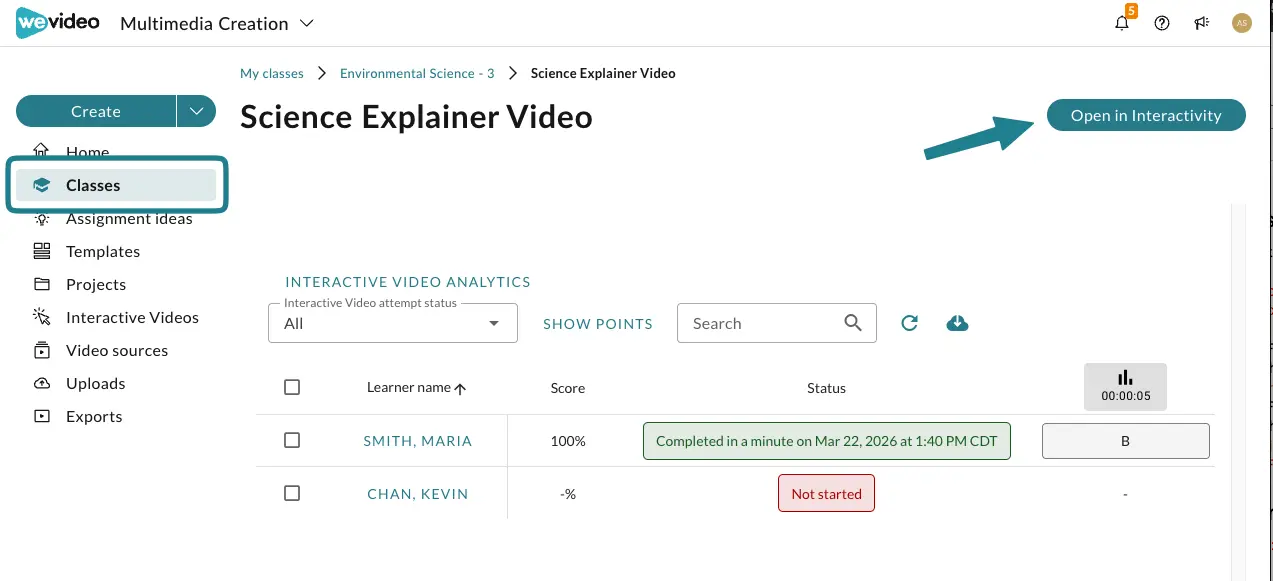Click the Video sources icon

pyautogui.click(x=41, y=350)
